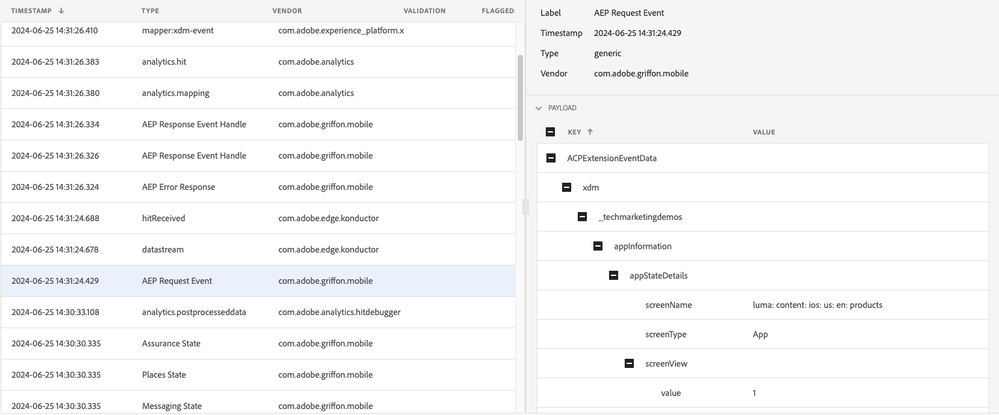Screen dimensions: 999x415
Task: Click the VENDOR column header
Action: (287, 11)
